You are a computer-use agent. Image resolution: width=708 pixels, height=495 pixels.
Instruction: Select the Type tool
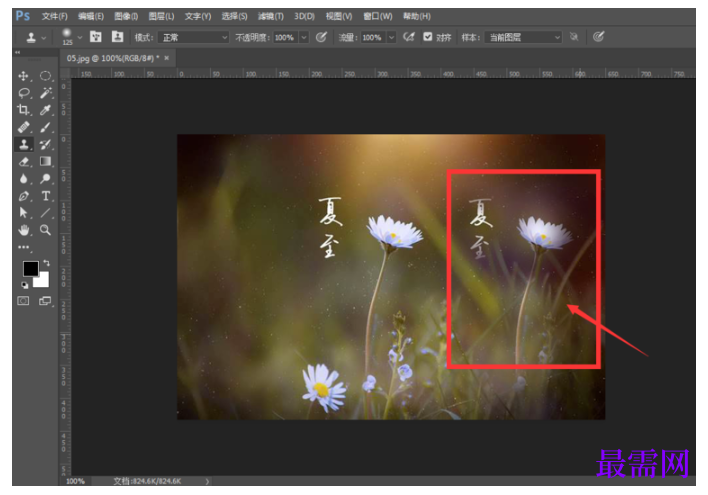point(46,196)
